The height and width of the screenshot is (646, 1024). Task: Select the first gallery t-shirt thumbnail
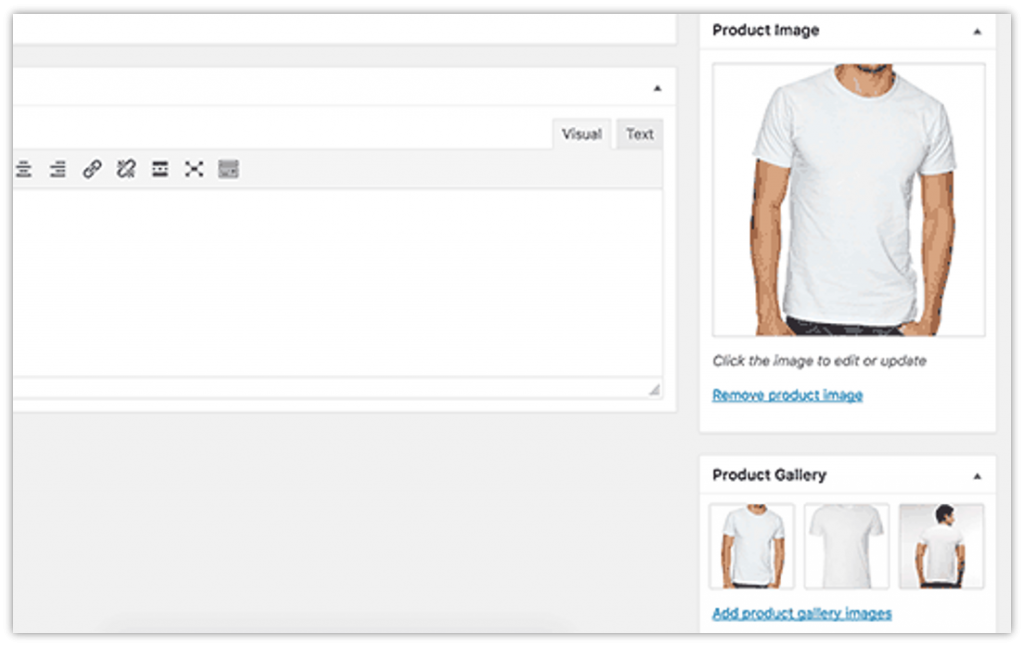(751, 545)
